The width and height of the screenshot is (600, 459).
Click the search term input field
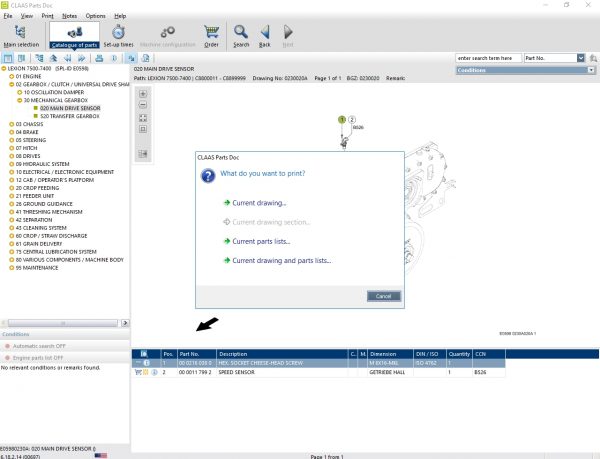pyautogui.click(x=488, y=58)
